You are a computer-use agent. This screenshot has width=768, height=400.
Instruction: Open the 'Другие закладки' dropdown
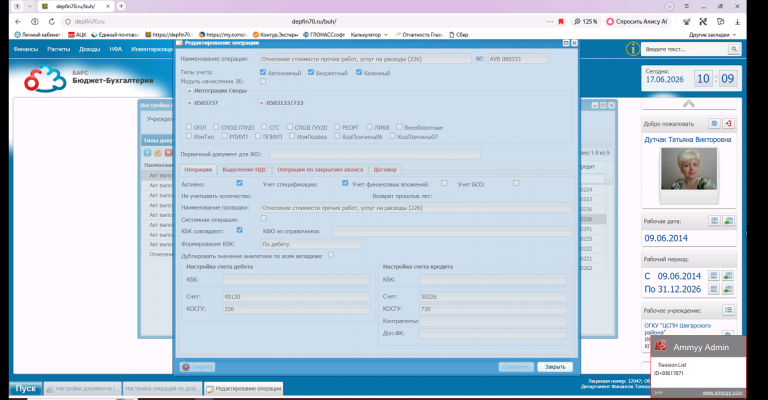point(712,35)
